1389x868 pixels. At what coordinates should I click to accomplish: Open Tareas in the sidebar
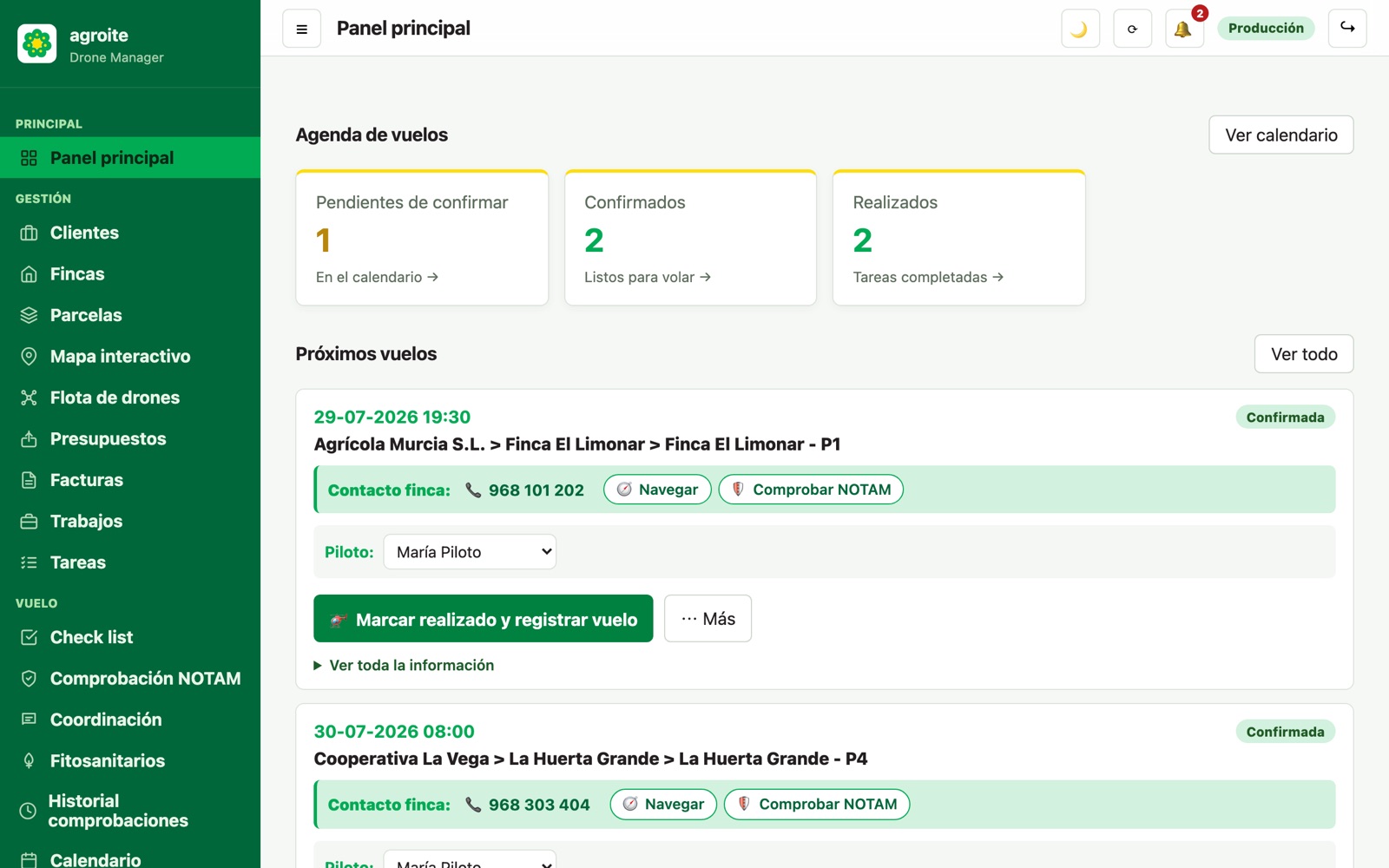130,562
